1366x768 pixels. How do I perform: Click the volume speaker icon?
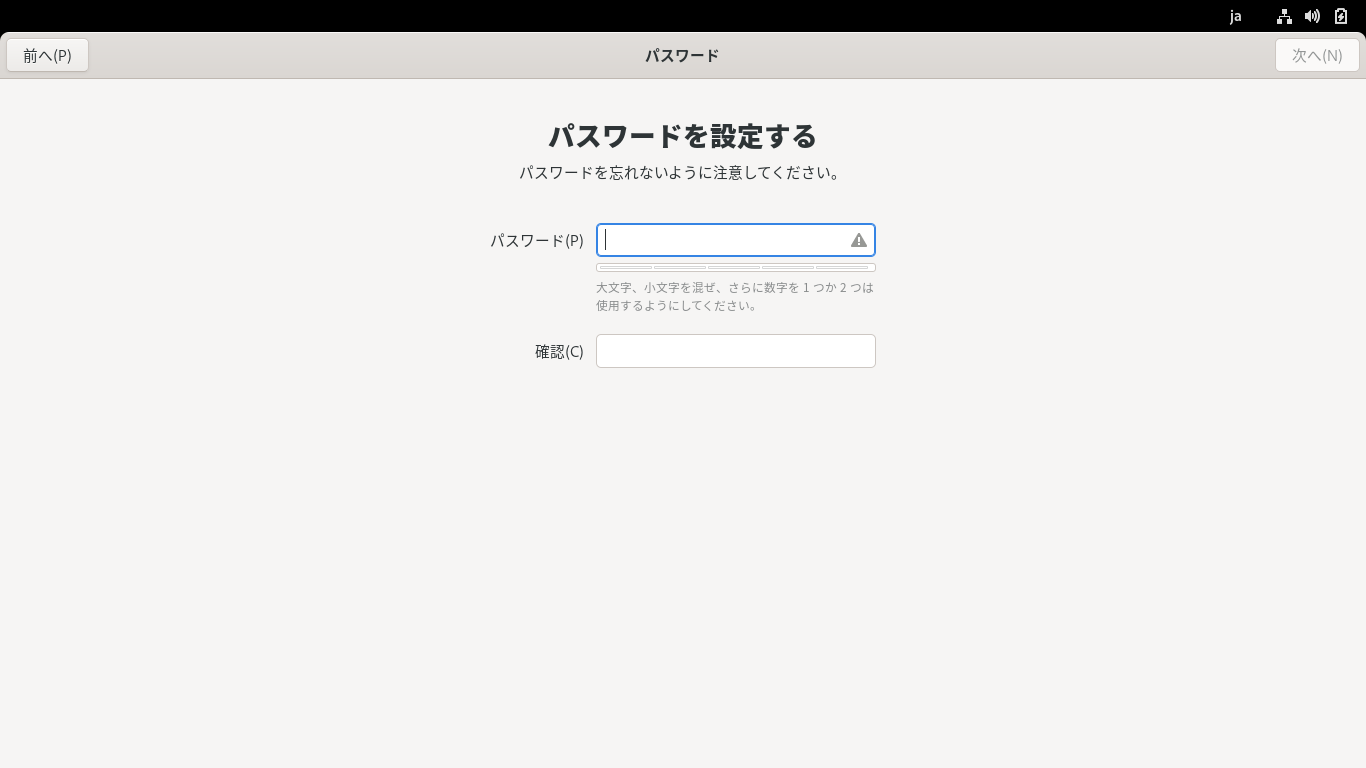click(x=1313, y=16)
